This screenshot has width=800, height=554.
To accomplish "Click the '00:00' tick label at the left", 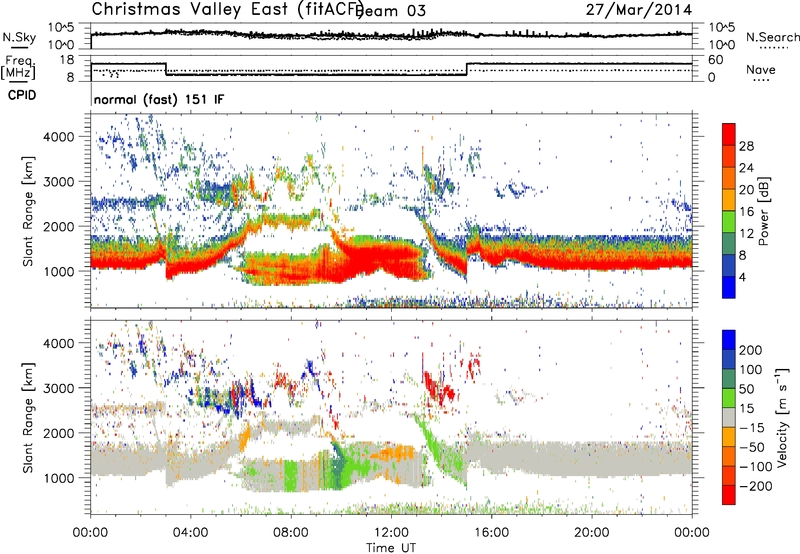I will tap(90, 533).
